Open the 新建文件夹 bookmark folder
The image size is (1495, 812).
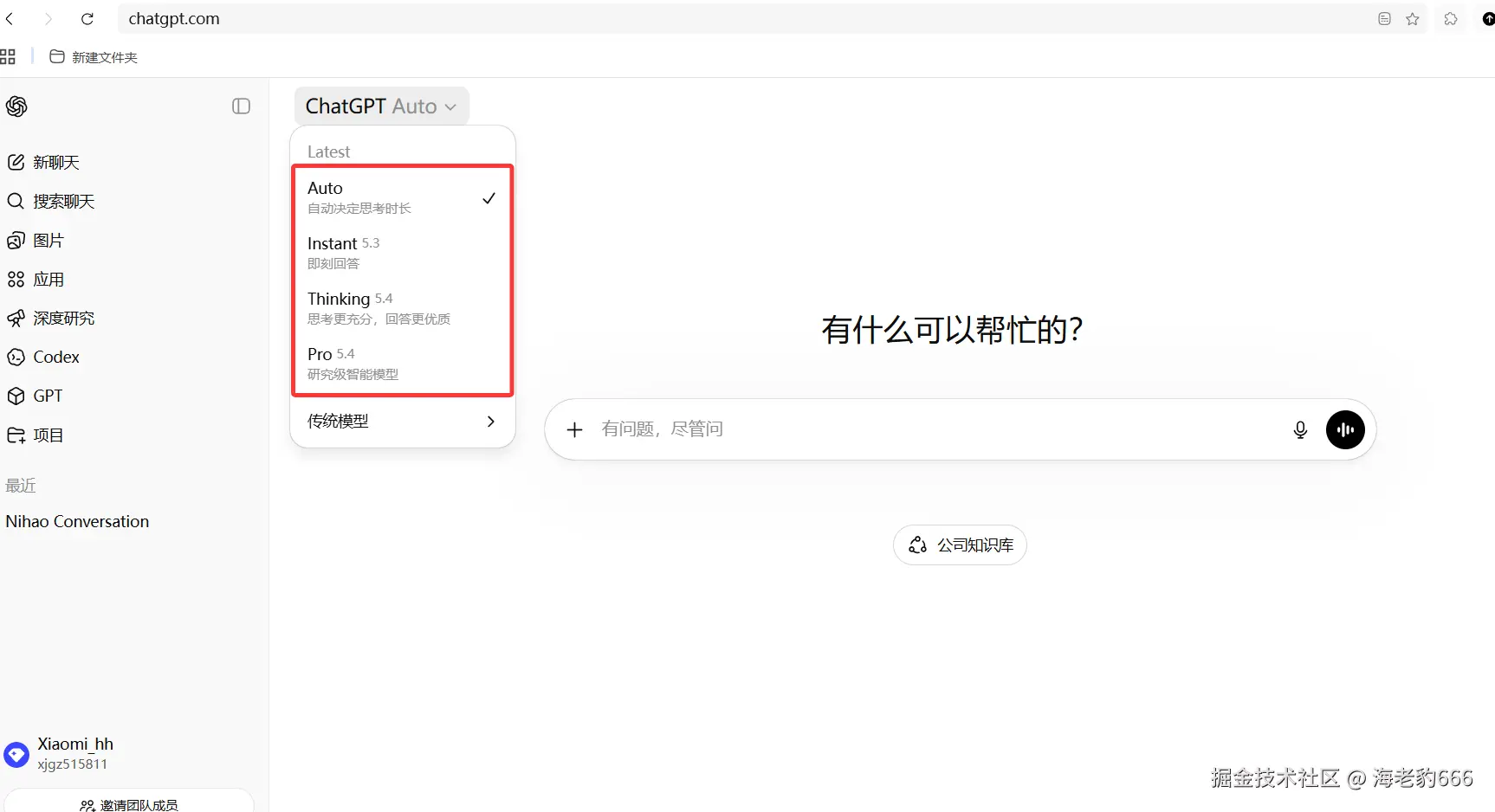click(94, 57)
